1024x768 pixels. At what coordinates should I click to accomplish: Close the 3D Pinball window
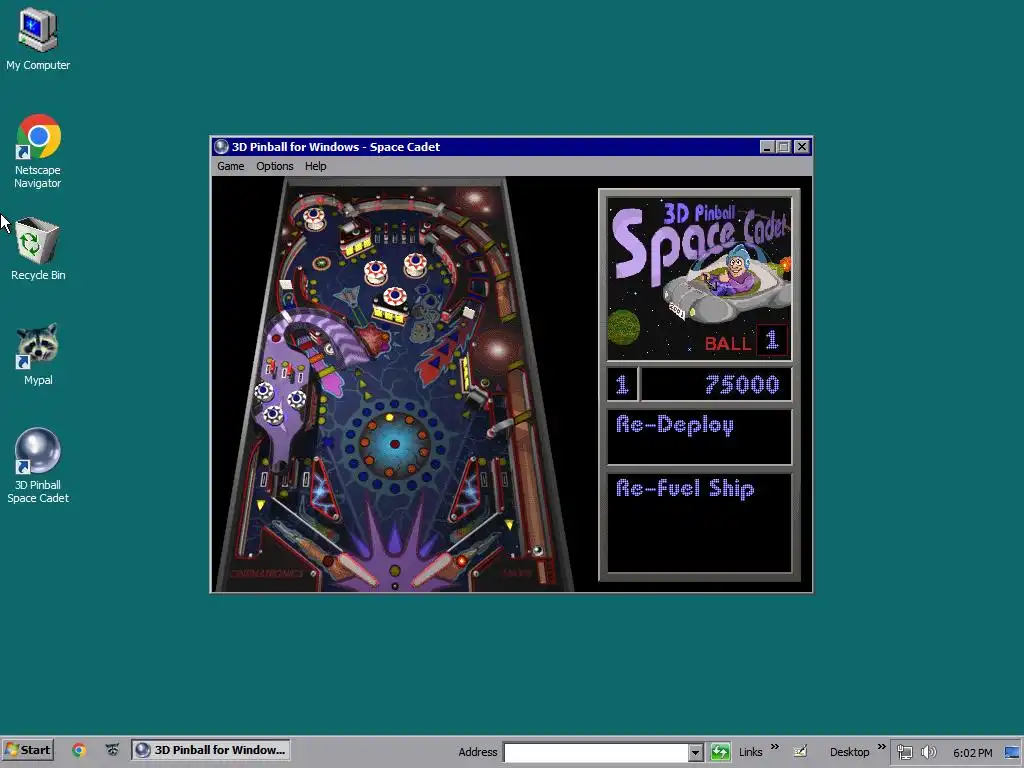802,147
